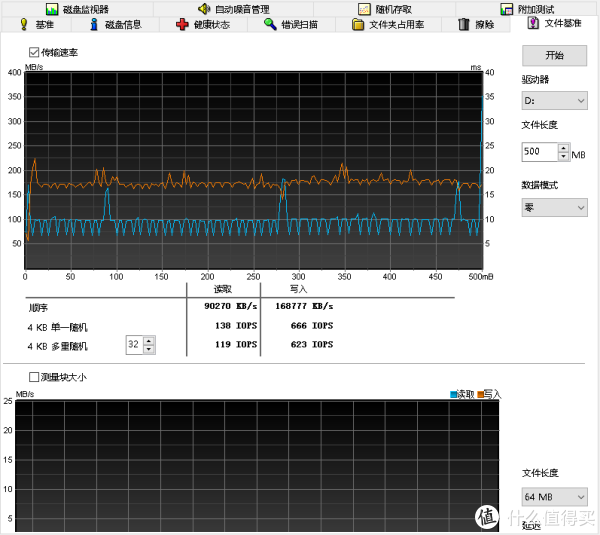
Task: Click the 基准 (Benchmark) lightbulb icon
Action: pyautogui.click(x=25, y=24)
